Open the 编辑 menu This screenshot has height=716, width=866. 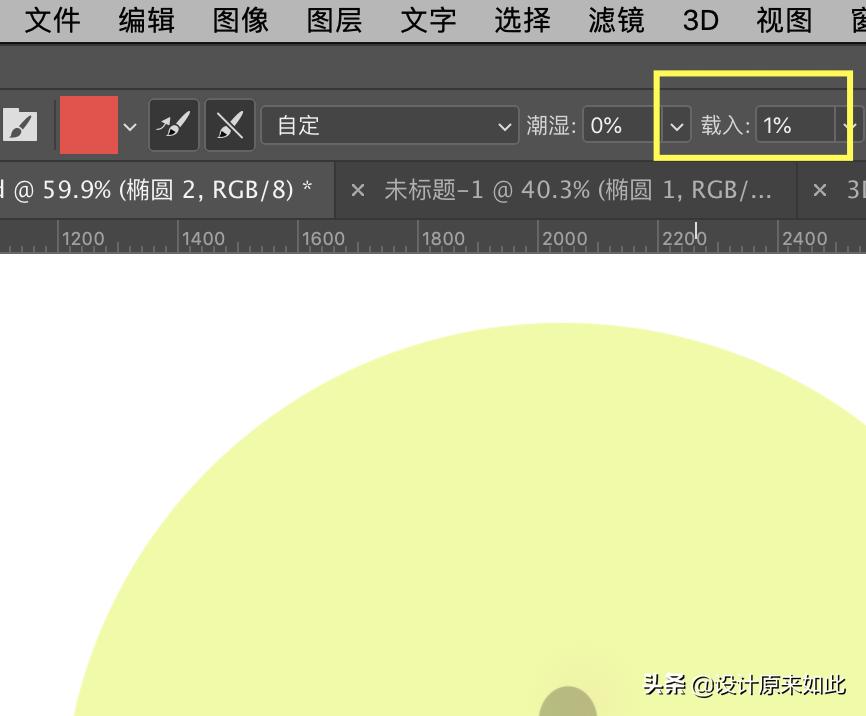tap(146, 20)
